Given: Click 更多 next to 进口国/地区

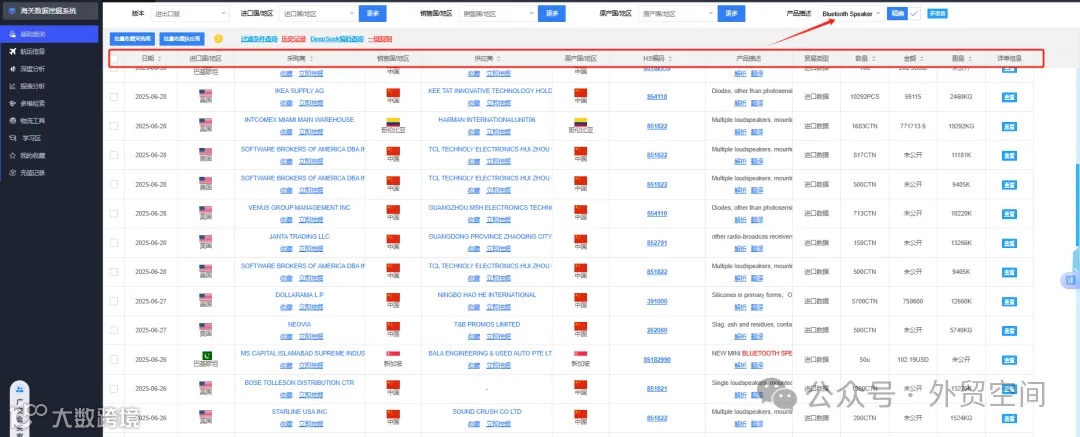Looking at the screenshot, I should pos(373,13).
